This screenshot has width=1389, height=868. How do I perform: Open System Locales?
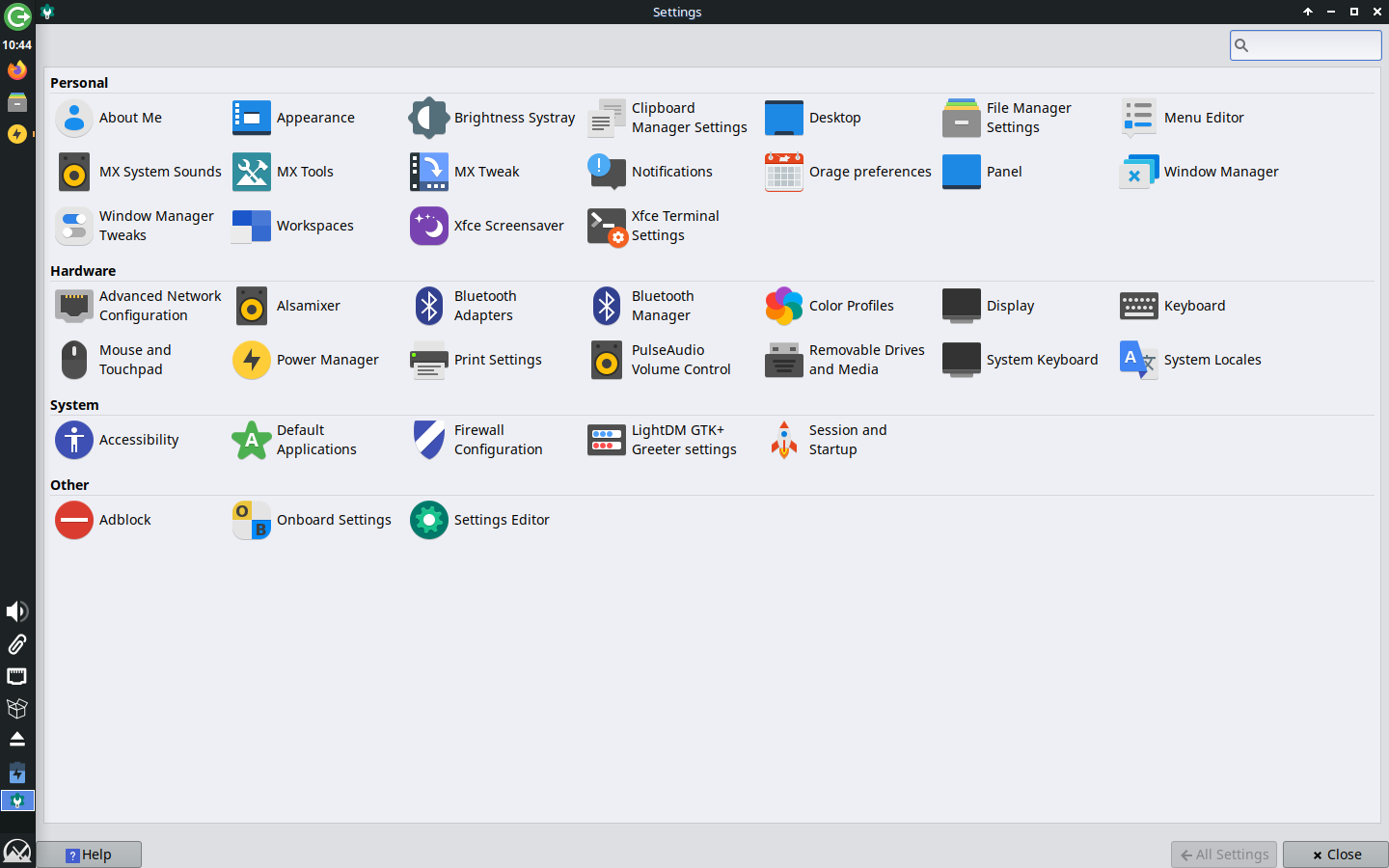[1191, 360]
